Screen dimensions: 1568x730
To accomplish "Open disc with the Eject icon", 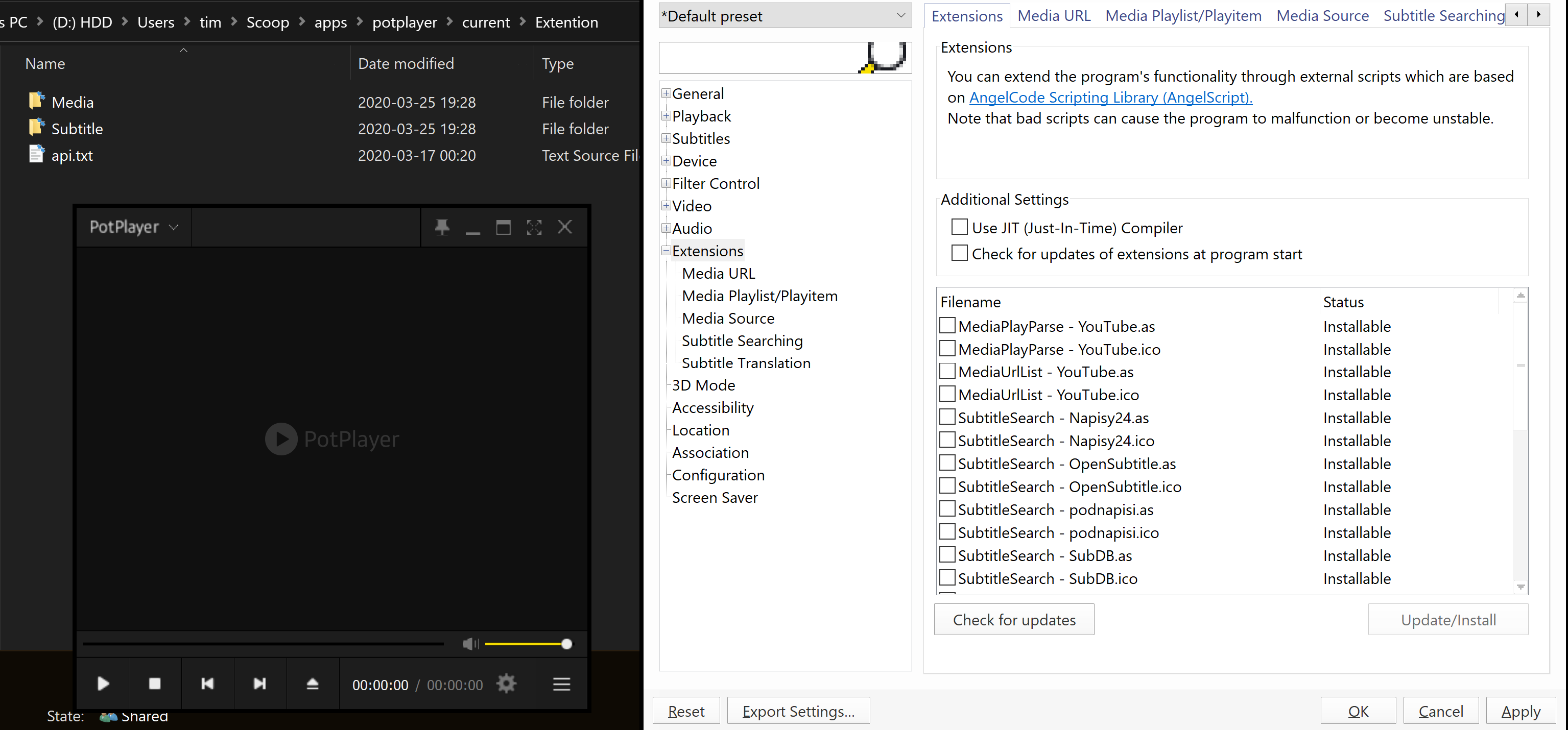I will click(312, 683).
